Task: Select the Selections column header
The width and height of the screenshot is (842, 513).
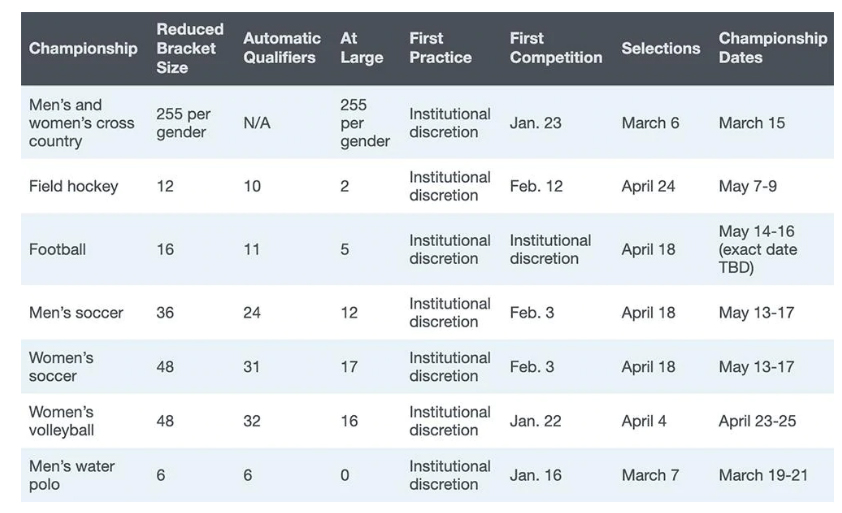Action: pos(660,48)
